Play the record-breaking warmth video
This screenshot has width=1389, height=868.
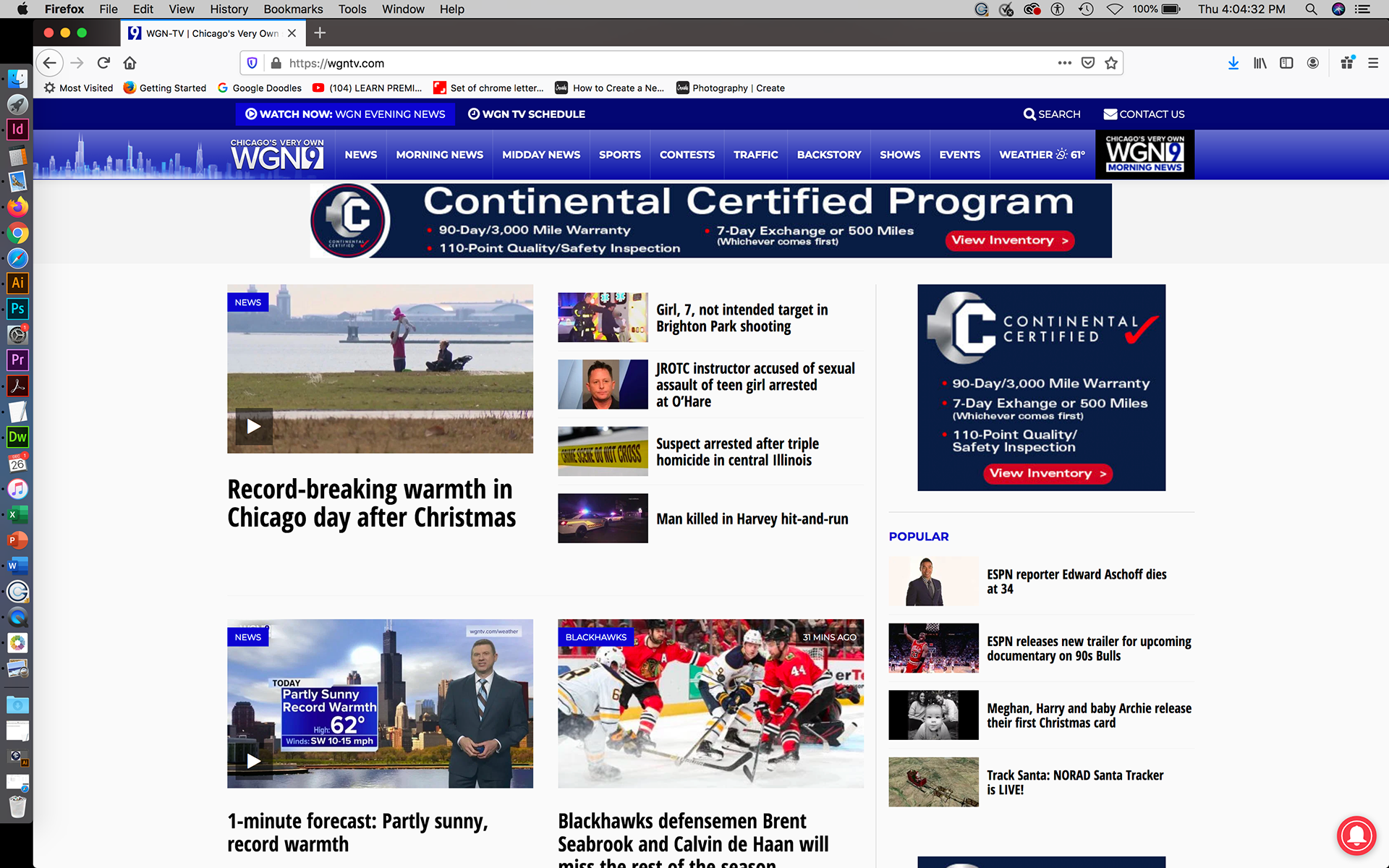tap(253, 426)
